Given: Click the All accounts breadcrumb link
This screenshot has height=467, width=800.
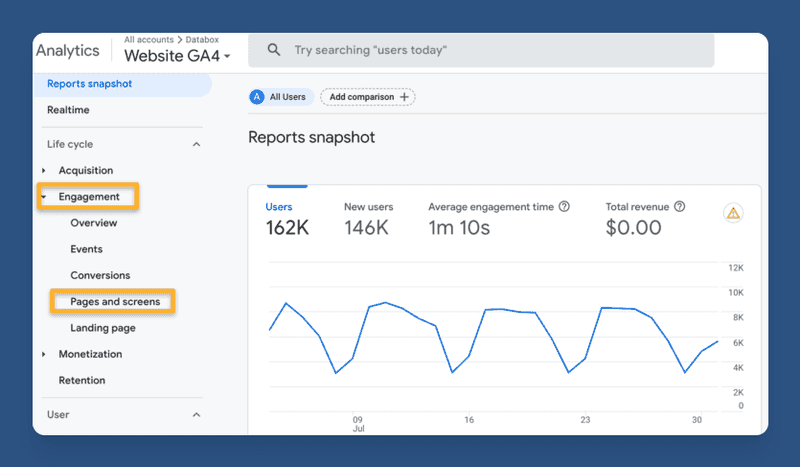Looking at the screenshot, I should 149,39.
